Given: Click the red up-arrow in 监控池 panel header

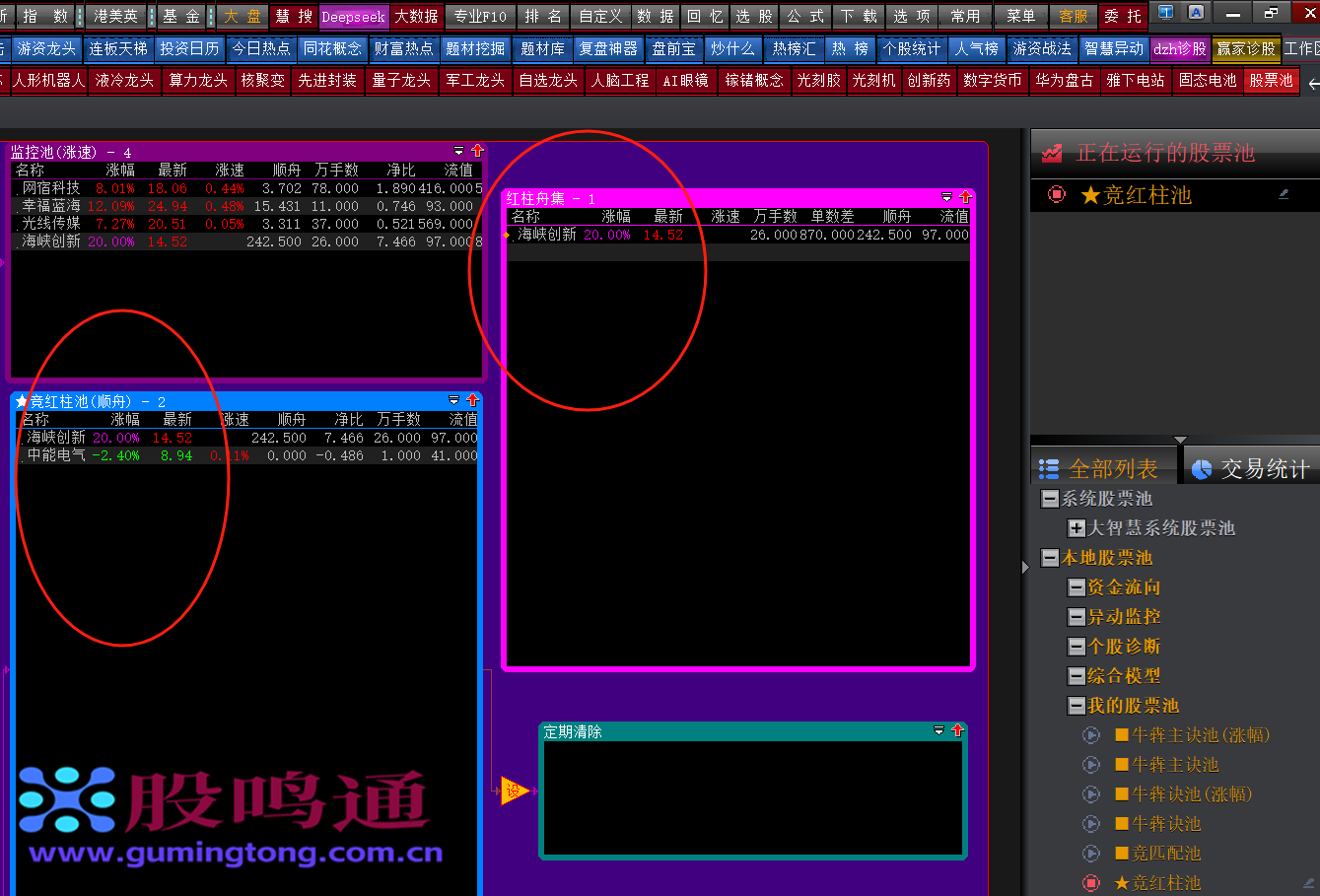Looking at the screenshot, I should [x=478, y=151].
